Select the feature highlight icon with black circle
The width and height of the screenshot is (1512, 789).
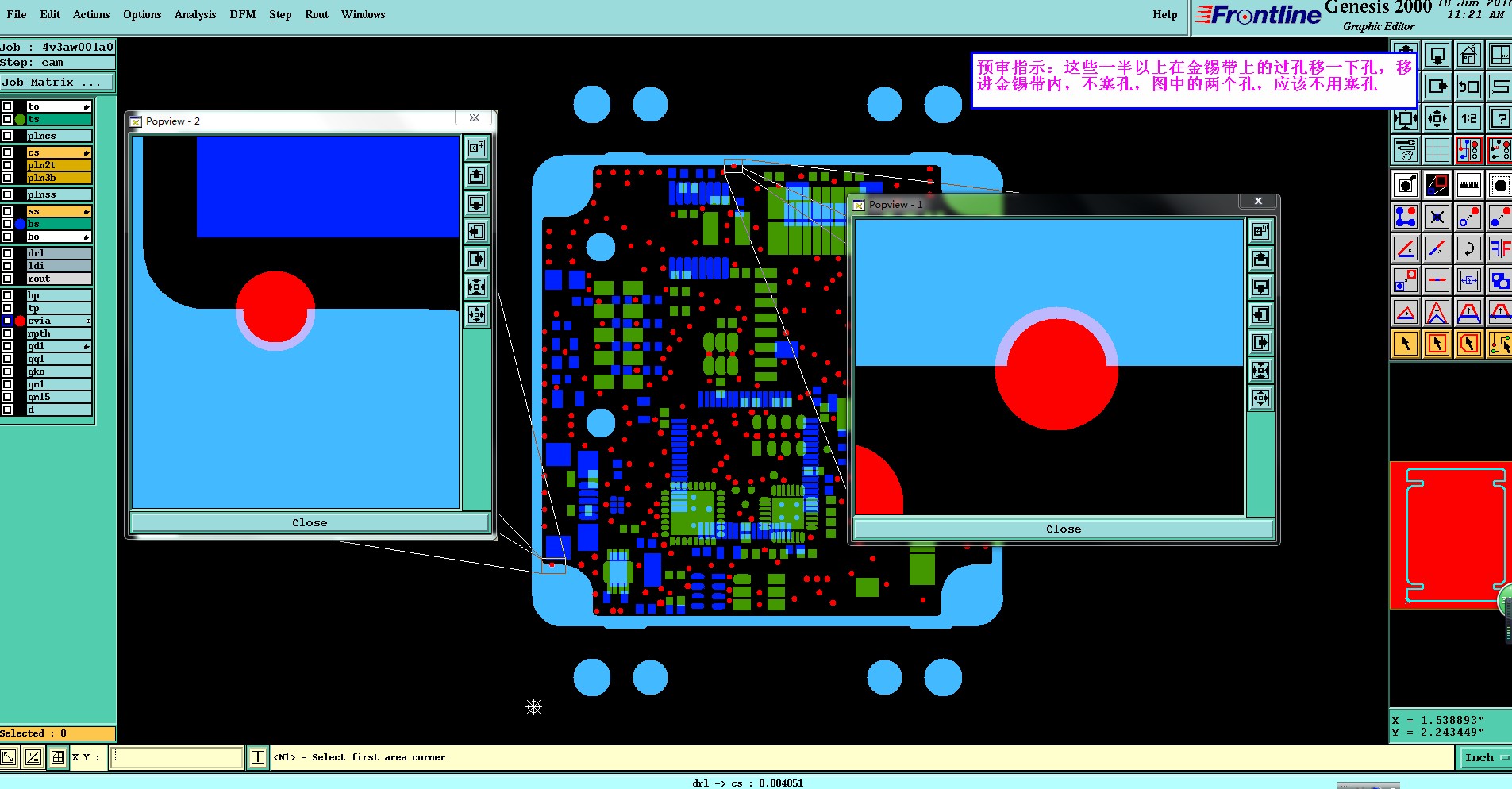pyautogui.click(x=1406, y=185)
